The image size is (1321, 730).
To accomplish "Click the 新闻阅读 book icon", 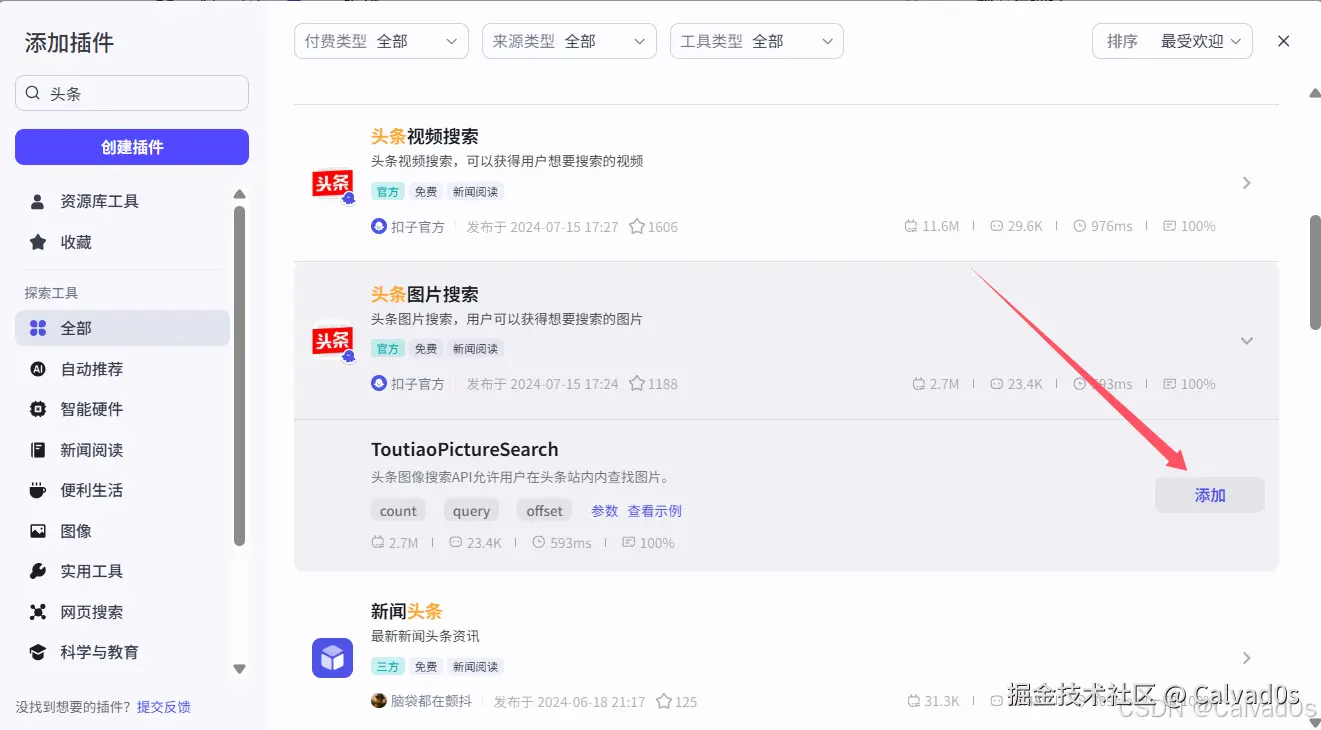I will coord(38,450).
